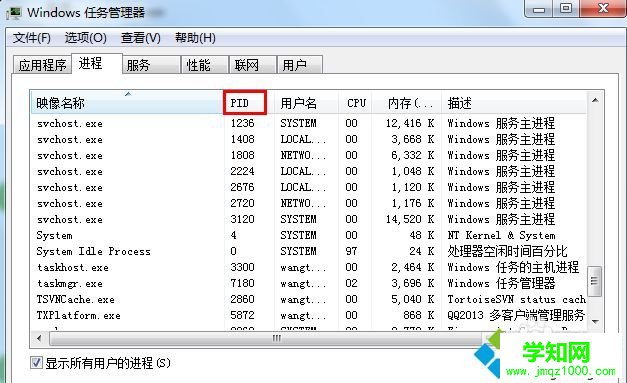Select svchost.exe row with PID 2224
Image resolution: width=627 pixels, height=383 pixels.
309,171
